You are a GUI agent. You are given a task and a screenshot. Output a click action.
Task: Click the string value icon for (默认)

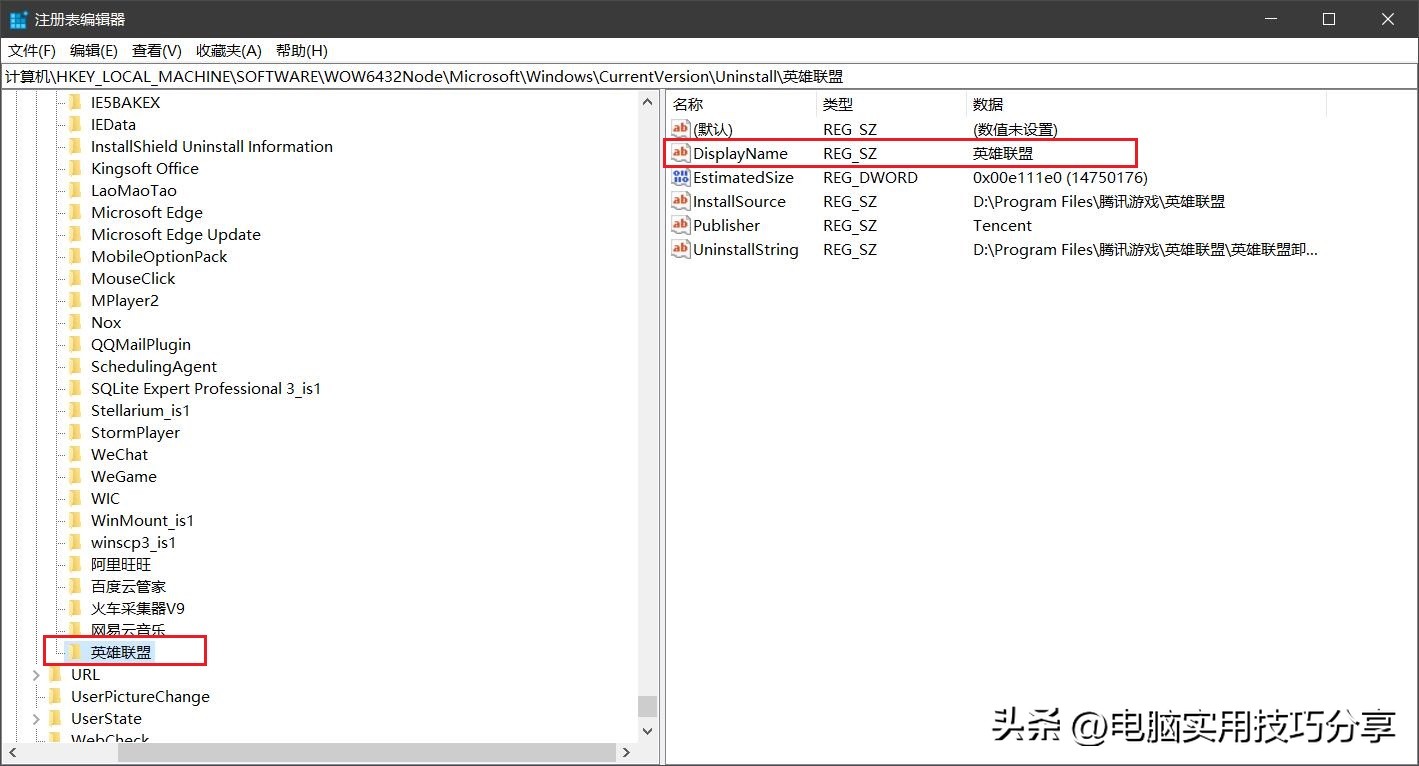point(681,129)
